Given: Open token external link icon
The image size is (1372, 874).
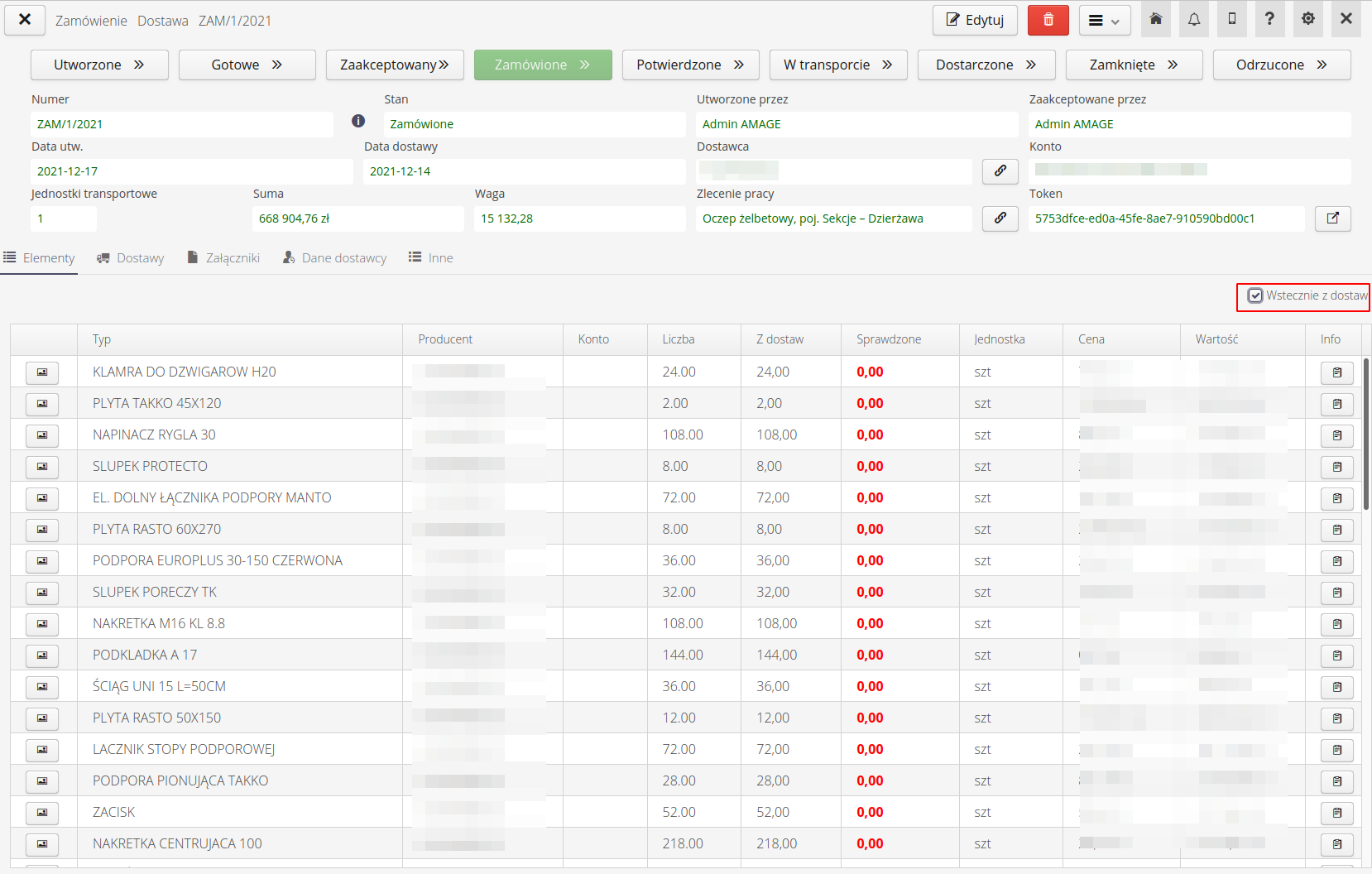Looking at the screenshot, I should 1332,218.
